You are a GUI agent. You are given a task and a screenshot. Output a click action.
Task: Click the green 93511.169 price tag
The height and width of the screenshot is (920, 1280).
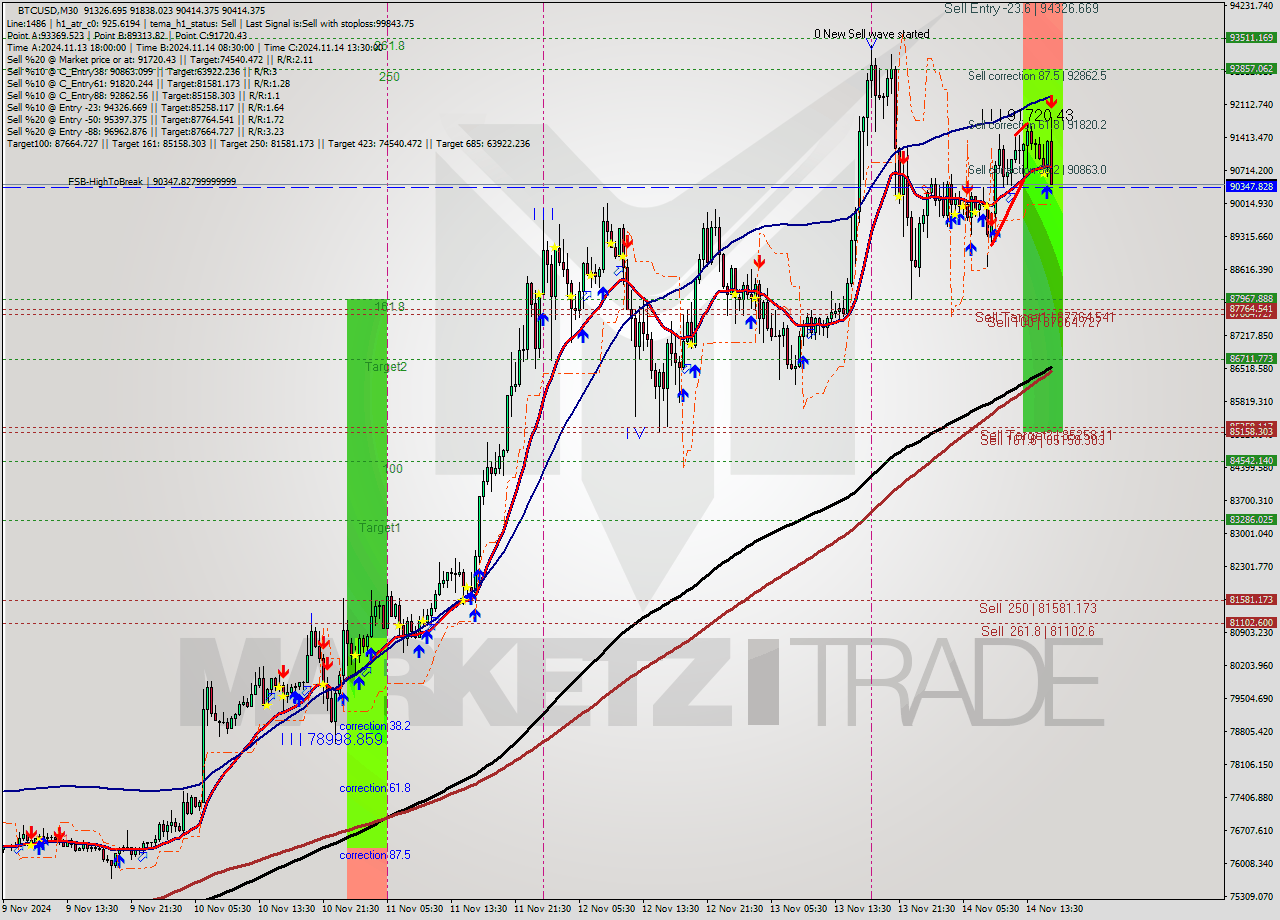tap(1251, 38)
